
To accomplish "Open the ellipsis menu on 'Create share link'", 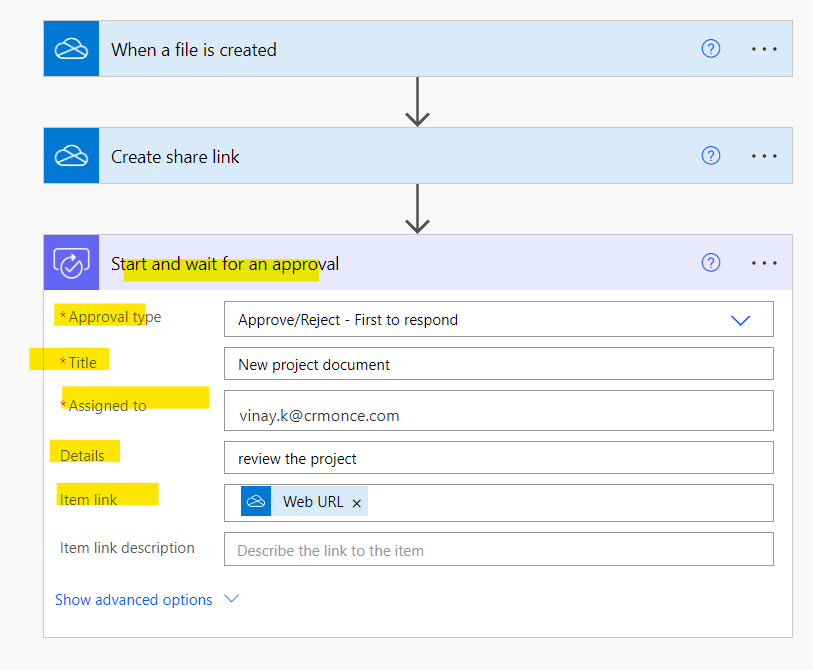I will tap(764, 156).
